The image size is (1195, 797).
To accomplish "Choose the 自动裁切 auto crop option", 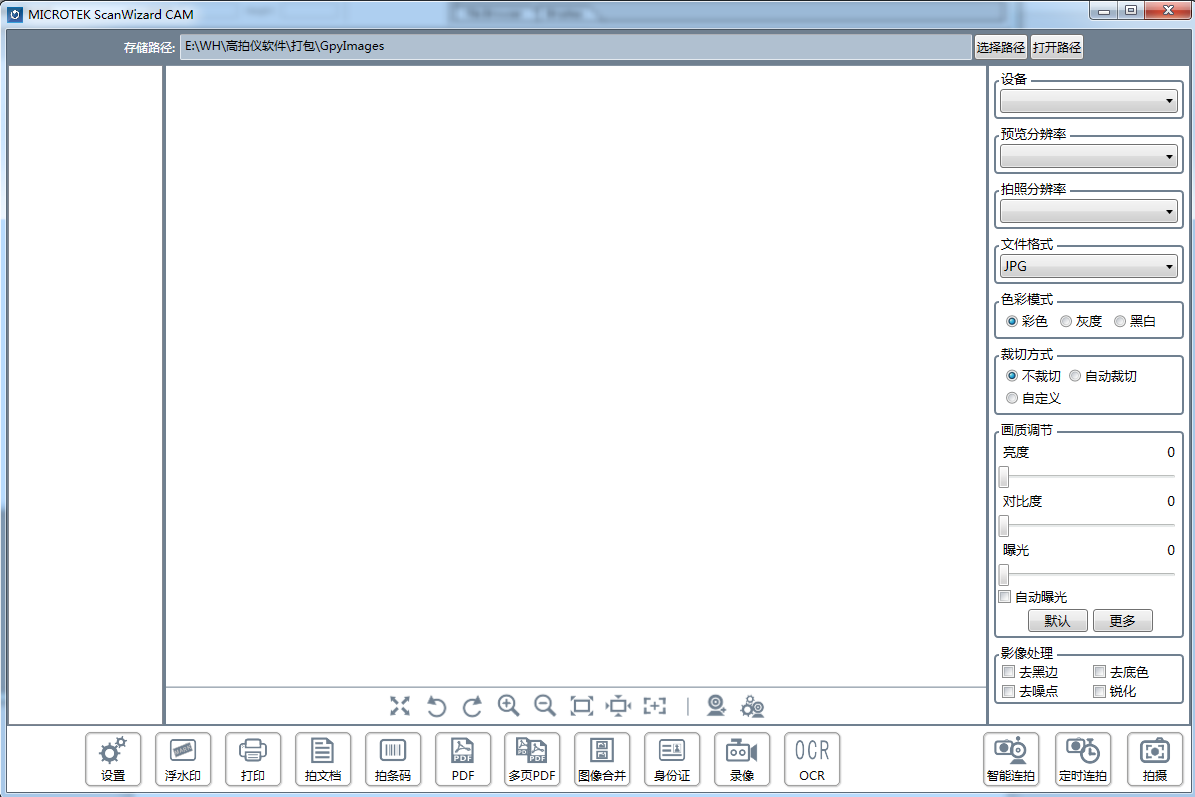I will click(x=1075, y=376).
